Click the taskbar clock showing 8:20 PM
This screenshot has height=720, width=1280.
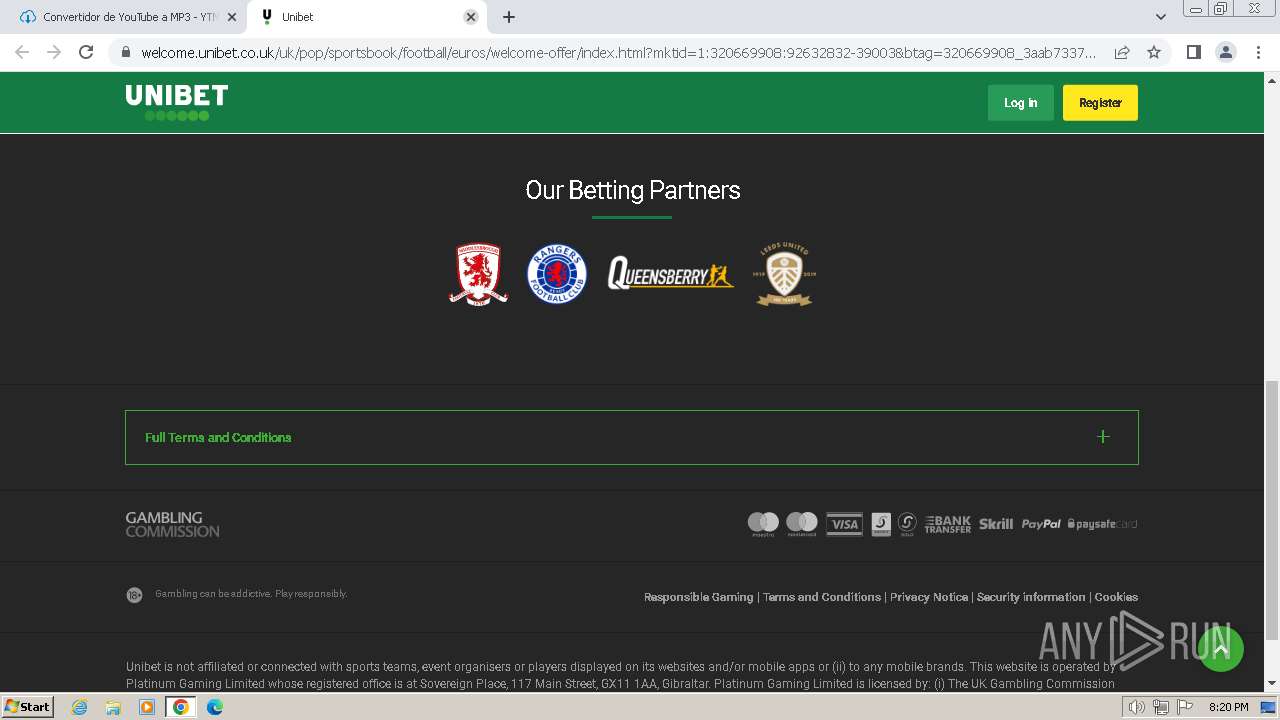point(1229,707)
